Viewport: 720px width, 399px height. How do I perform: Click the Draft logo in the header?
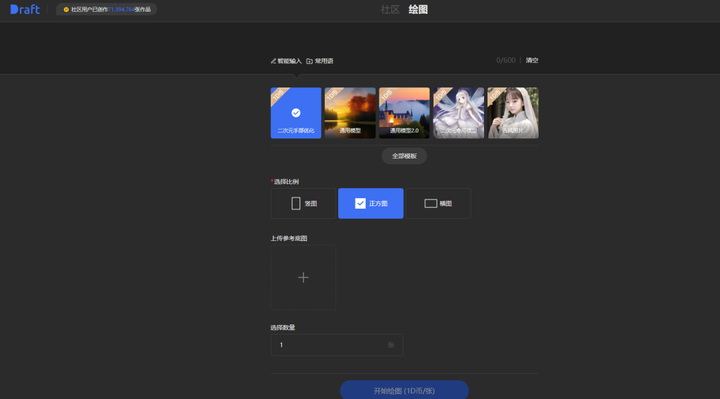25,9
